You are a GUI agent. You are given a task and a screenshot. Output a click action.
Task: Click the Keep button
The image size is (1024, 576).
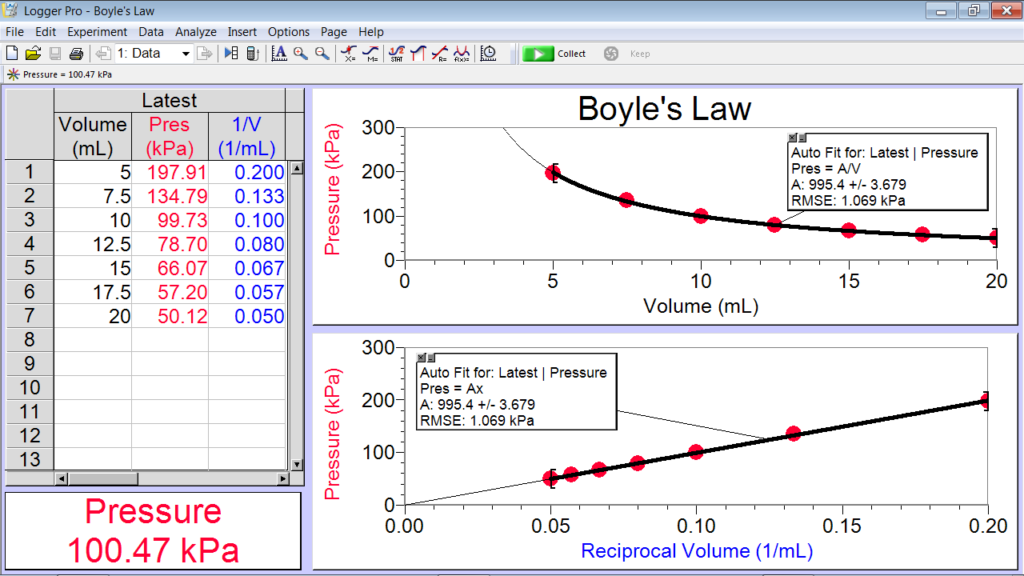point(628,54)
